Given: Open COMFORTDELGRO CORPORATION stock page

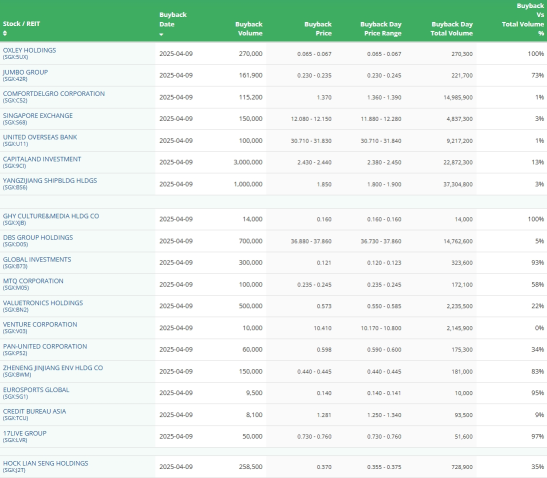Looking at the screenshot, I should (x=54, y=94).
